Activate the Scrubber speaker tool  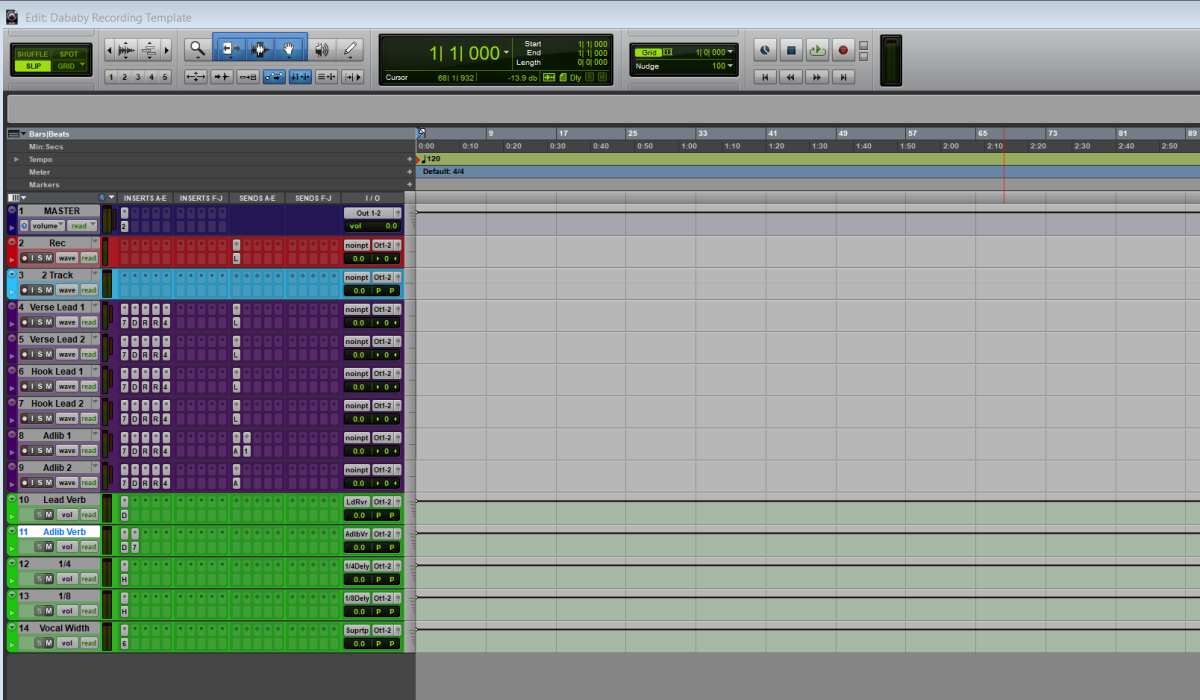pyautogui.click(x=321, y=48)
